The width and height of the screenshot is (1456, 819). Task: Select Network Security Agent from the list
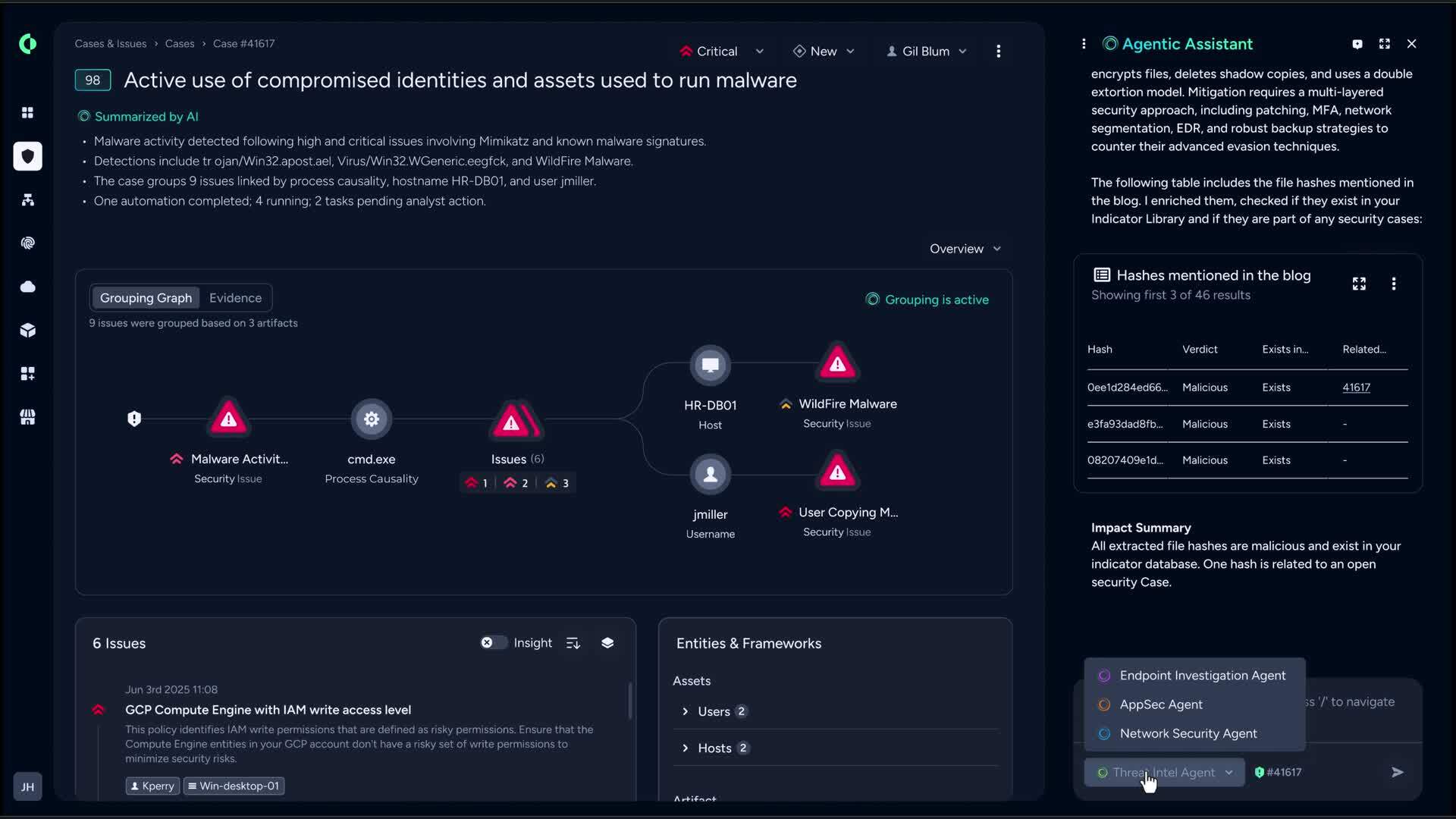[x=1188, y=733]
